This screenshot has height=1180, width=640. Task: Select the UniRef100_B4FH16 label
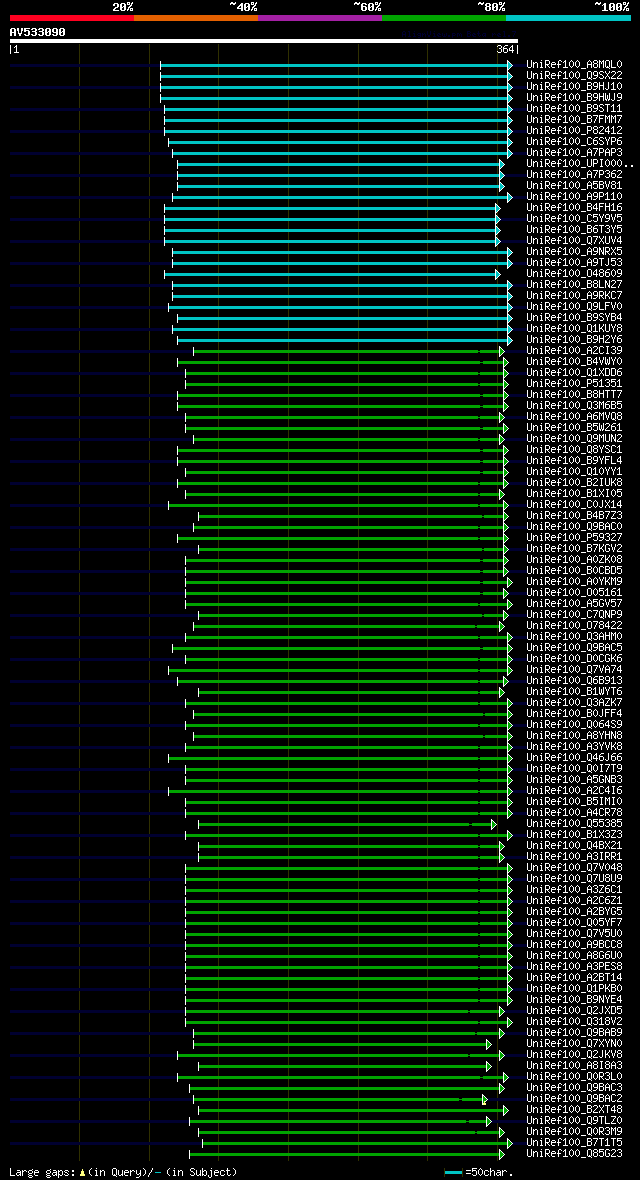coord(574,207)
